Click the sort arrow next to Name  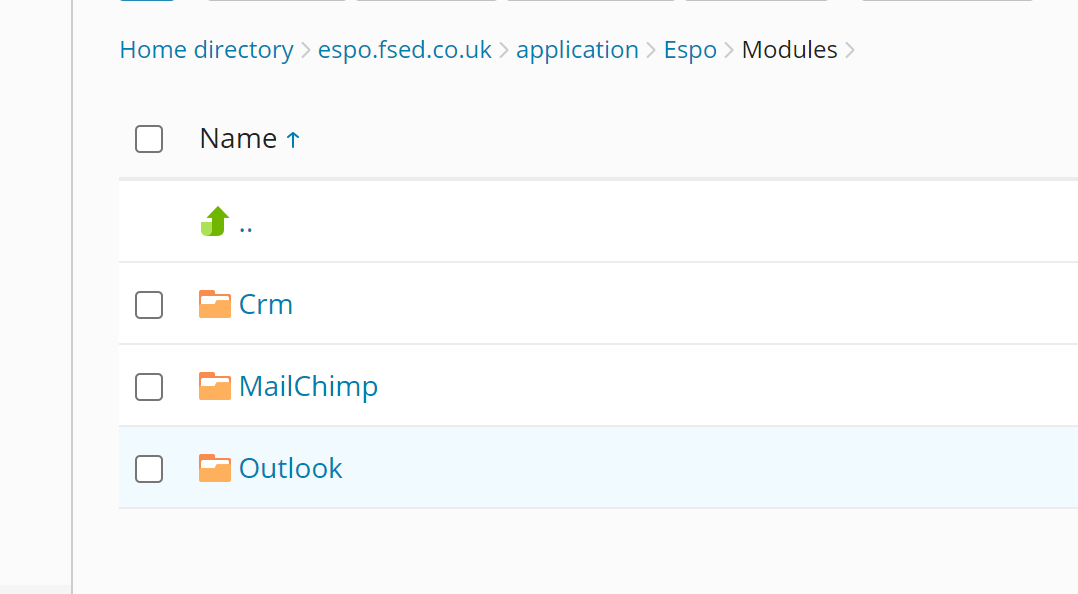(x=293, y=140)
